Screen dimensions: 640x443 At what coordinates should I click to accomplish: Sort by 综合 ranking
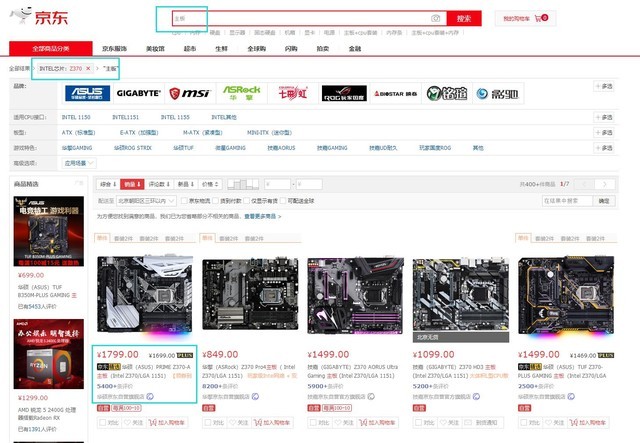[x=108, y=185]
